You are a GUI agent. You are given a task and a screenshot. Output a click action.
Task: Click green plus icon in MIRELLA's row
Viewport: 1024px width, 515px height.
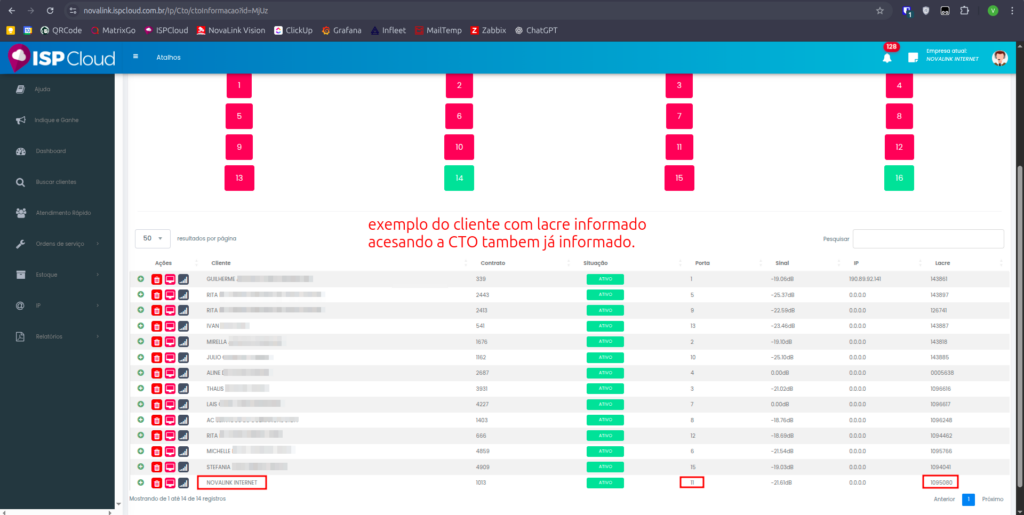[141, 341]
